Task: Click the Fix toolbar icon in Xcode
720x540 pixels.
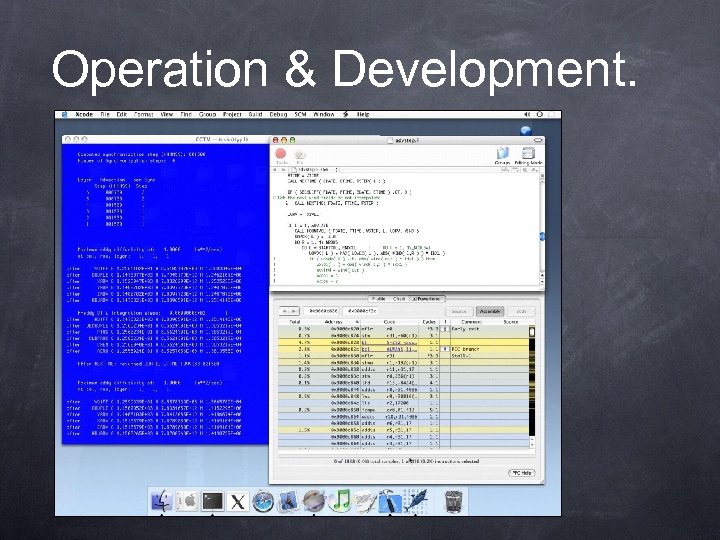Action: click(x=300, y=155)
